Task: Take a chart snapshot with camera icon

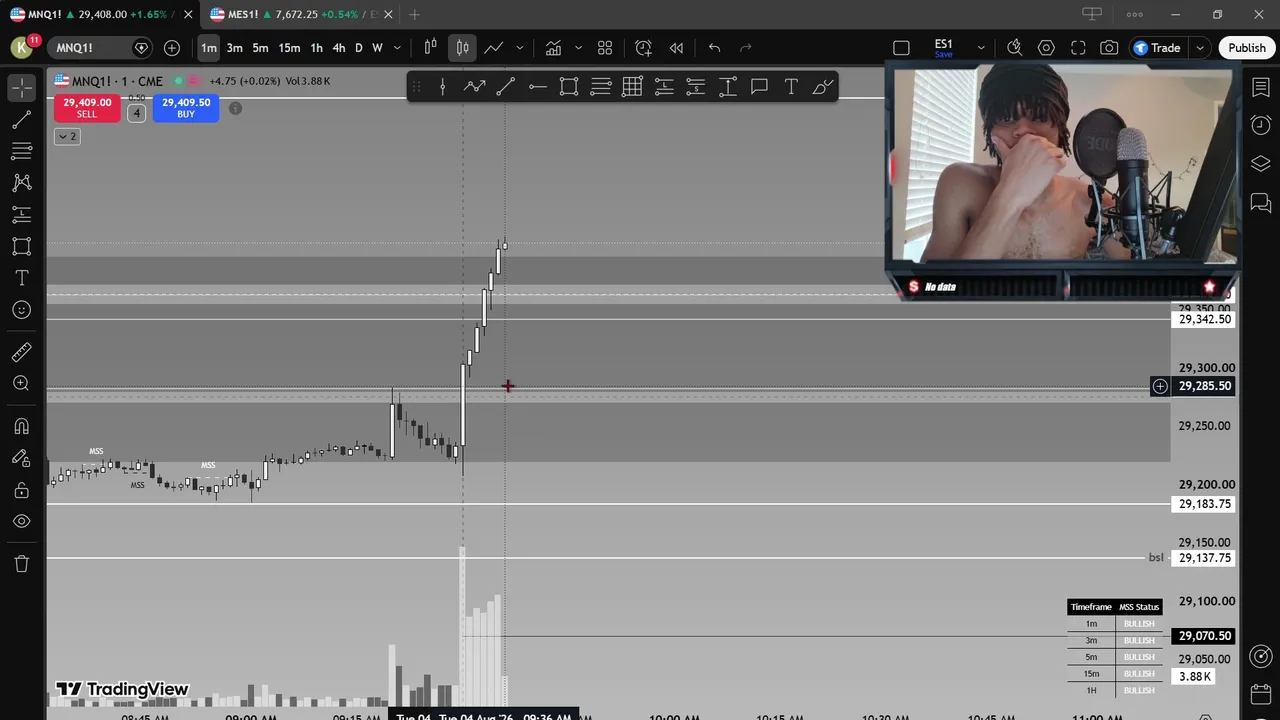Action: (x=1109, y=48)
